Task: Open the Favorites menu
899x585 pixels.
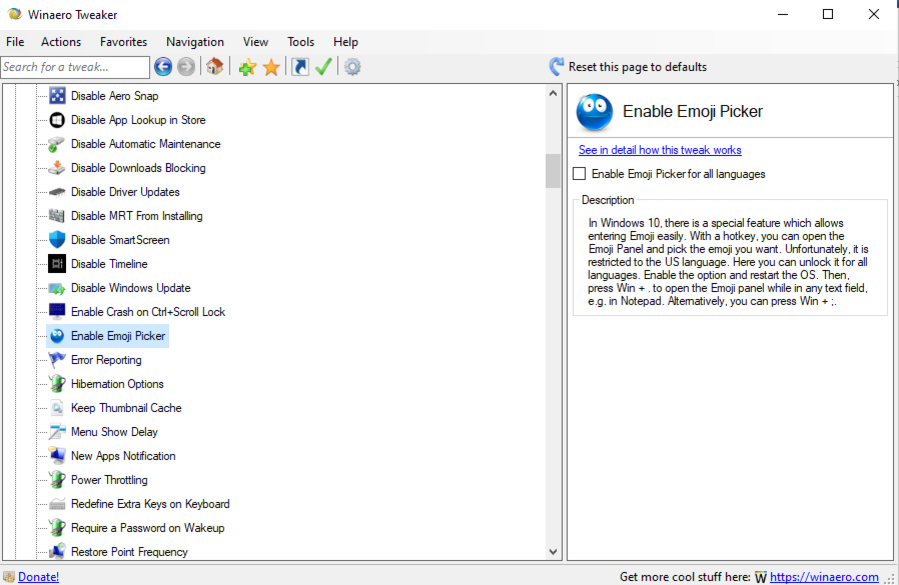Action: point(123,42)
